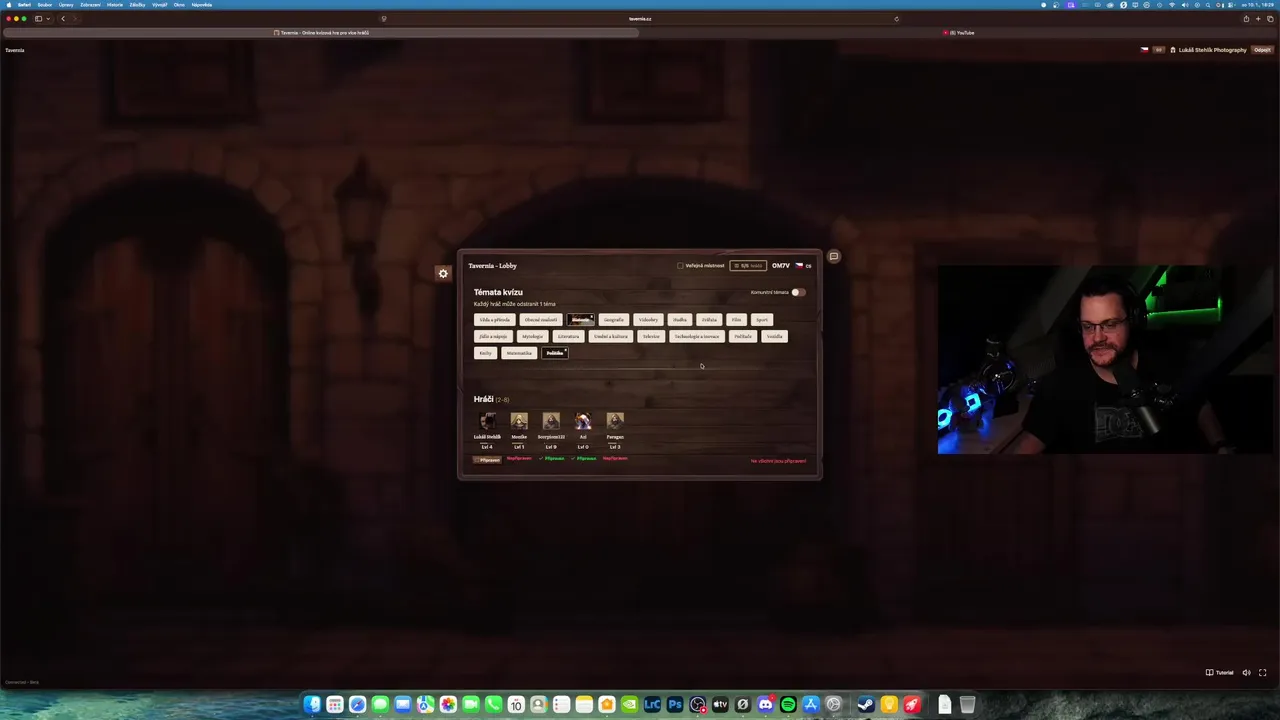Toggle the Safari sidebar button

[x=39, y=18]
